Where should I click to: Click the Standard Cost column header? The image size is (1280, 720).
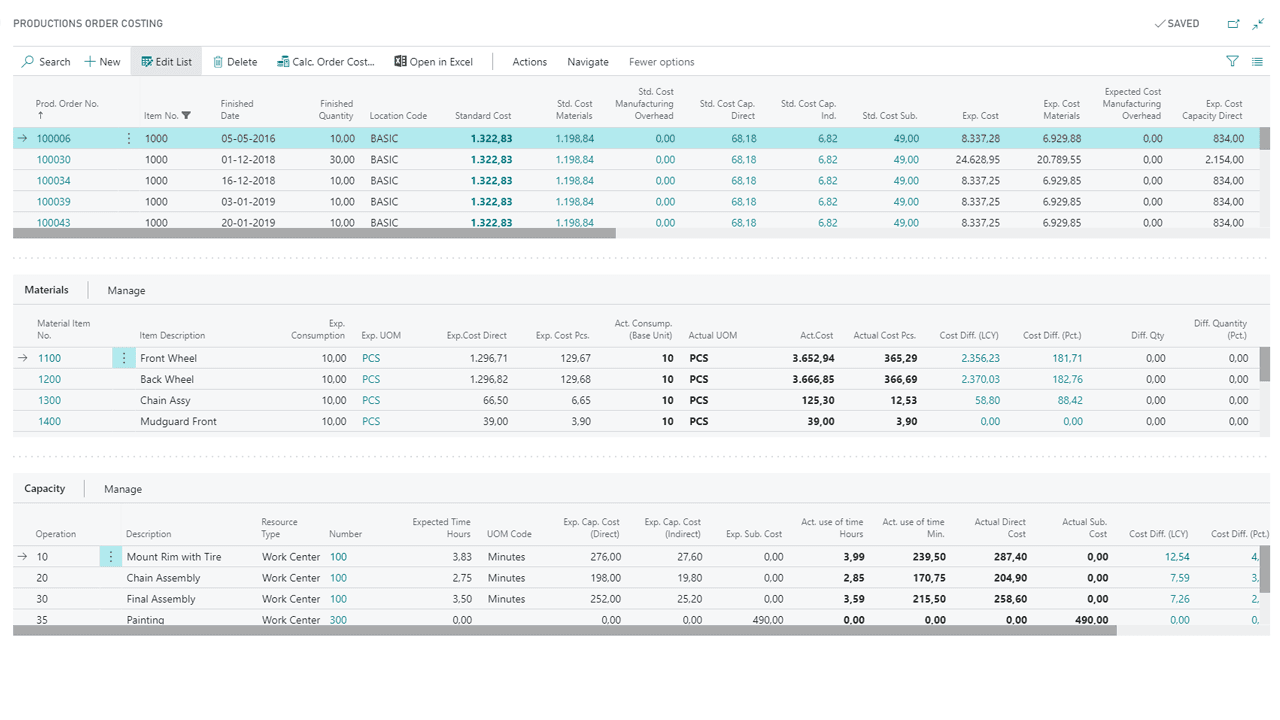pyautogui.click(x=483, y=116)
